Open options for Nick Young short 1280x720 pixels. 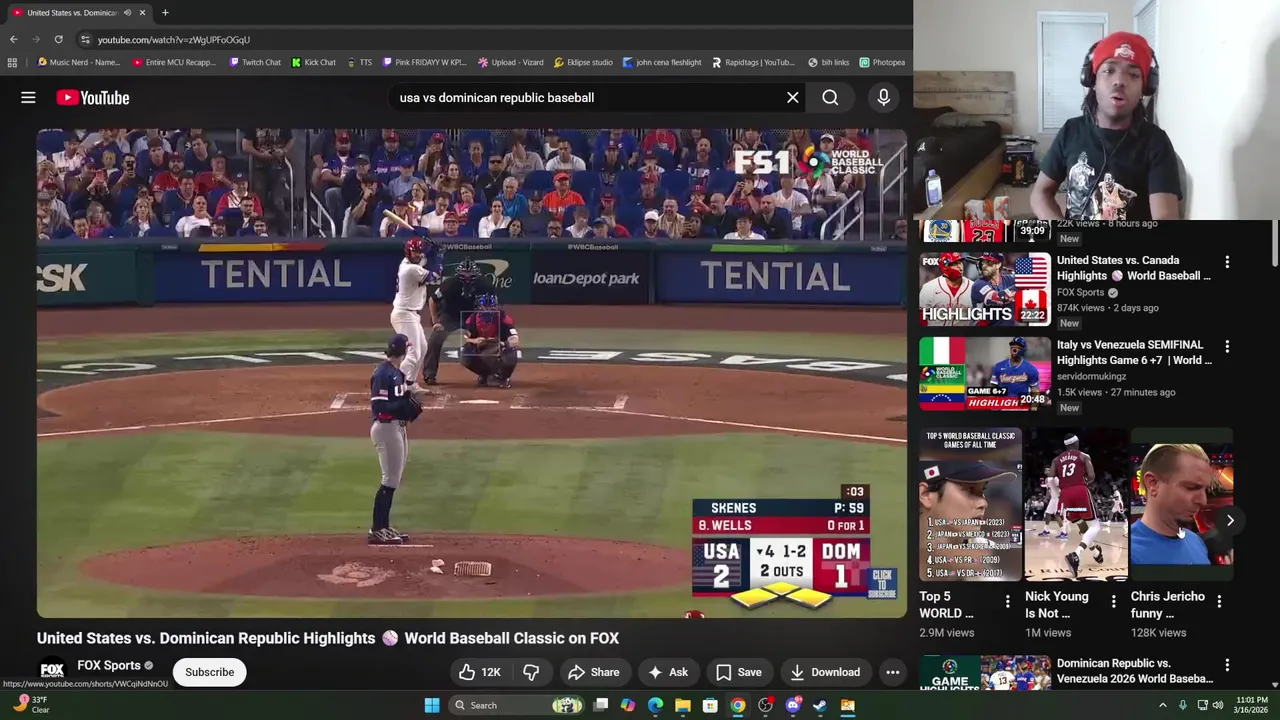coord(1113,601)
